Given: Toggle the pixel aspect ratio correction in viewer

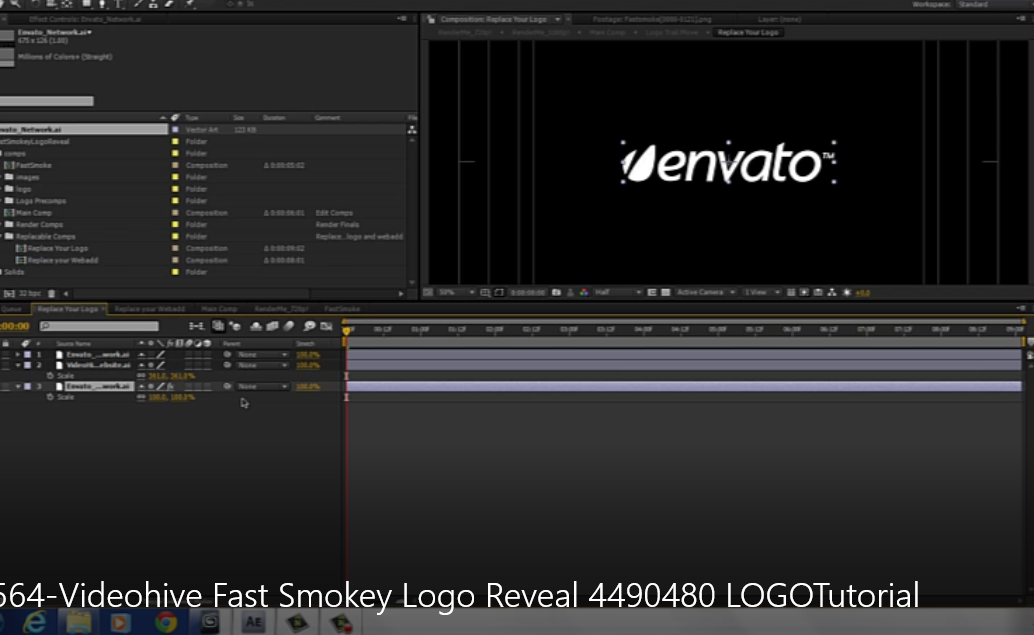Looking at the screenshot, I should 791,292.
